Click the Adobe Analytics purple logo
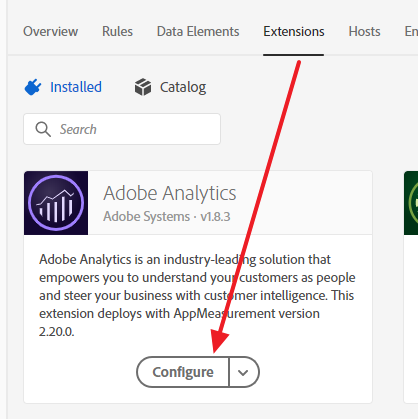This screenshot has height=419, width=418. click(56, 203)
